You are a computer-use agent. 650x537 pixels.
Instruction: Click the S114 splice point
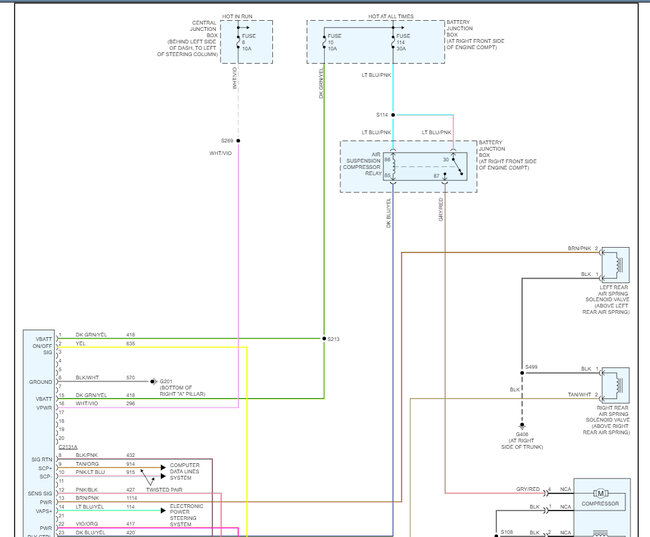(x=393, y=115)
